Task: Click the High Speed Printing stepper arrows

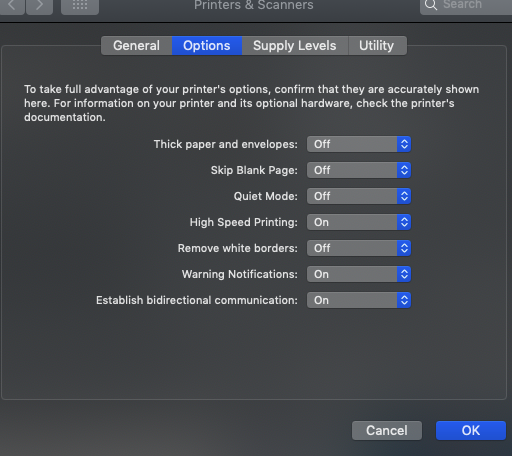Action: [404, 222]
